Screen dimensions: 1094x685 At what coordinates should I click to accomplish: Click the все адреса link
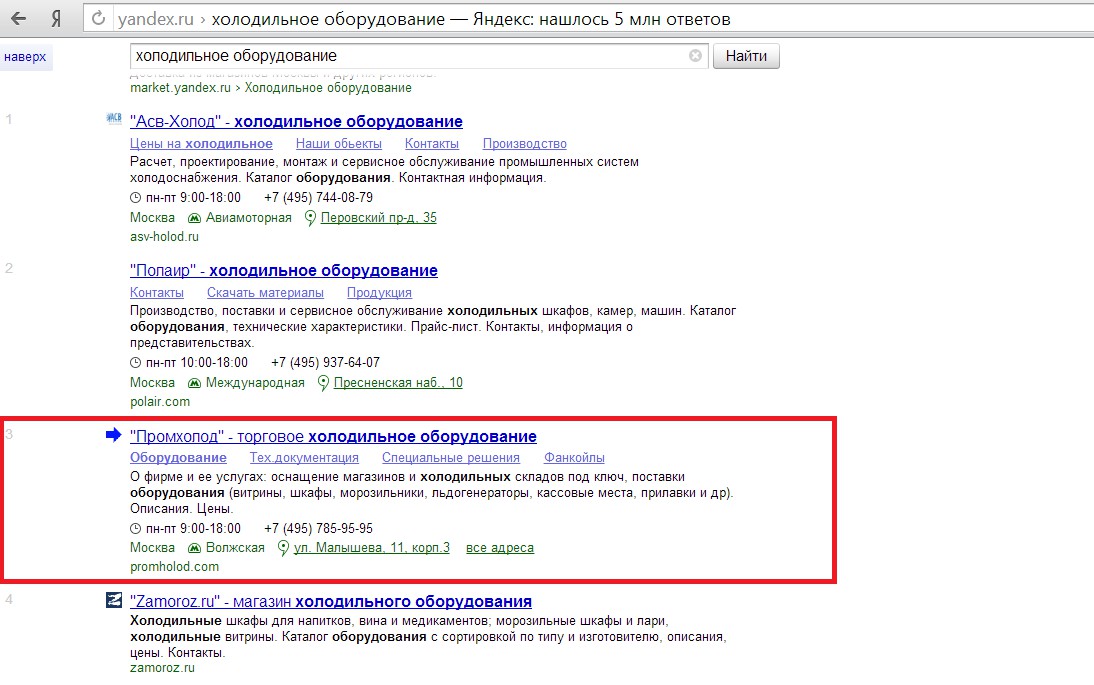(x=500, y=548)
